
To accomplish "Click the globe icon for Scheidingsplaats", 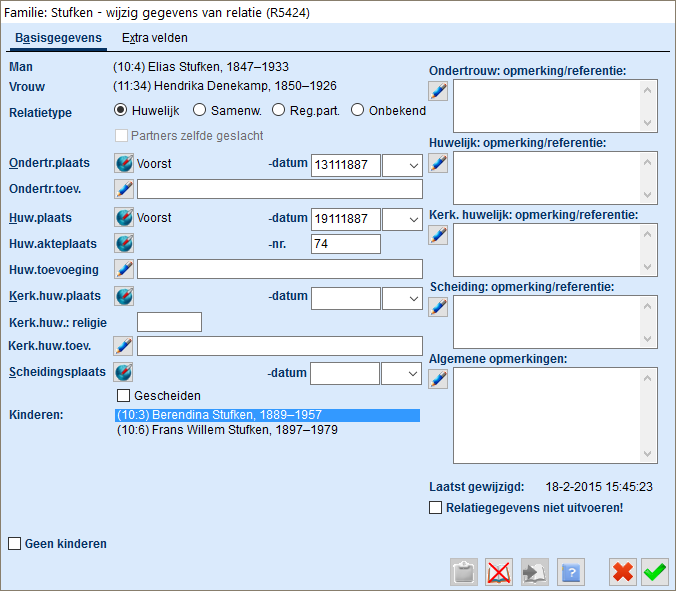I will point(124,373).
